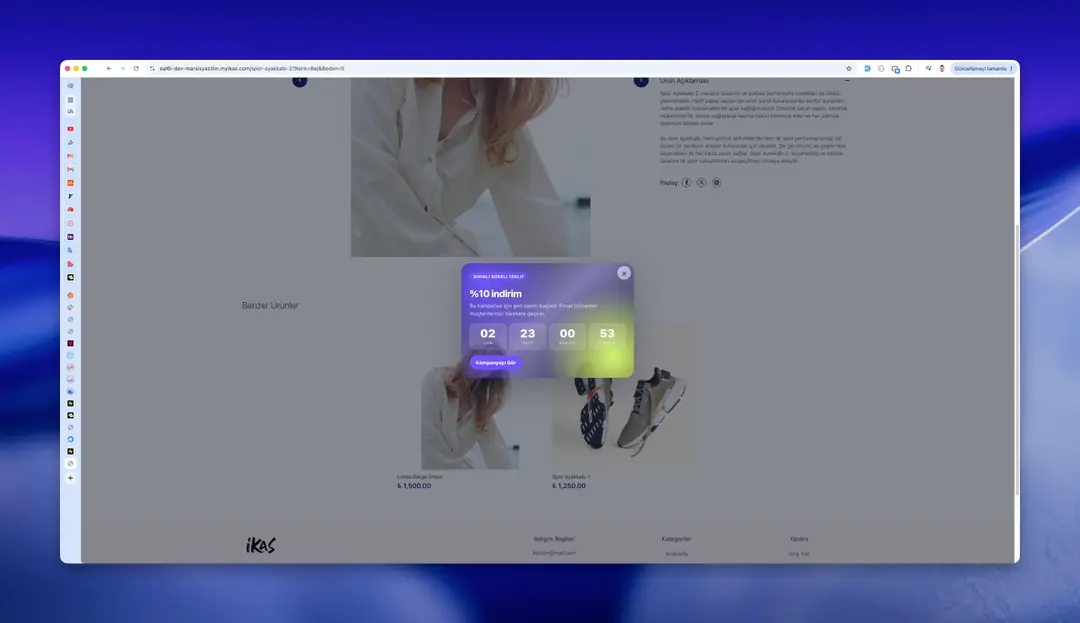
Task: Open the Chrome three-dot menu
Action: pos(1011,68)
